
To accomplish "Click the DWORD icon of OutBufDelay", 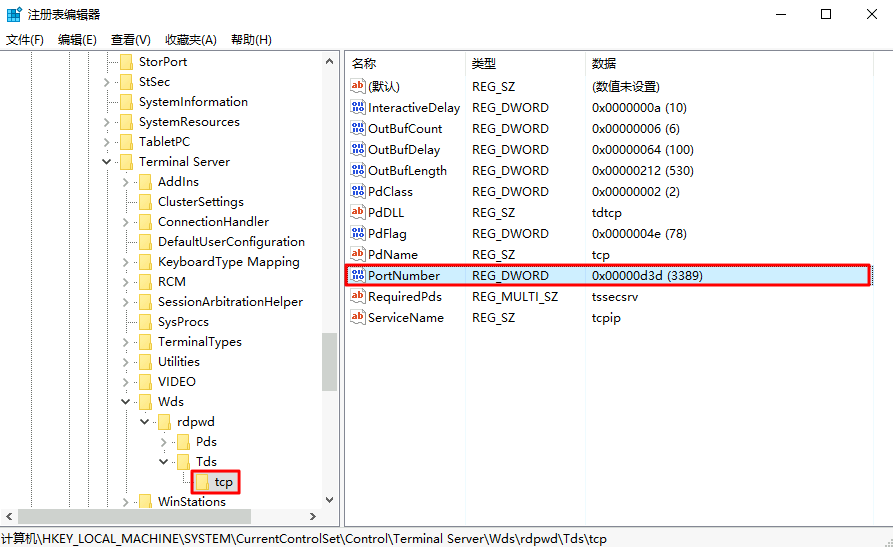I will coord(358,149).
